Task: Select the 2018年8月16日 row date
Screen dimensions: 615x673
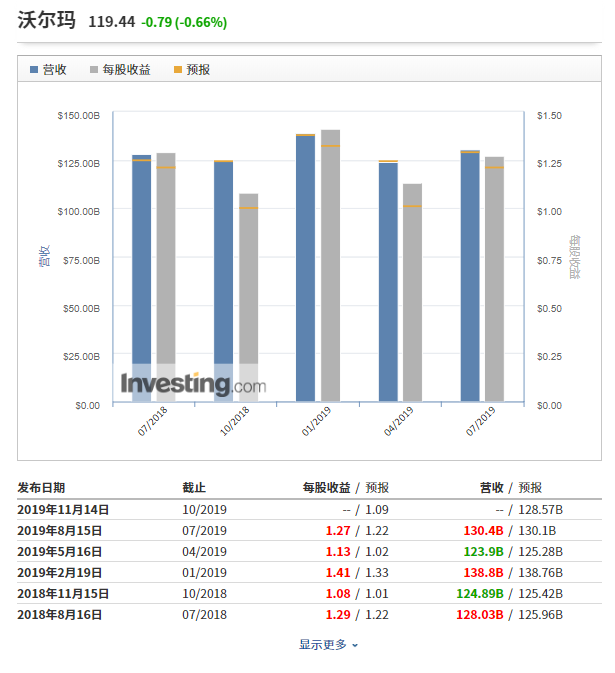Action: click(x=60, y=615)
